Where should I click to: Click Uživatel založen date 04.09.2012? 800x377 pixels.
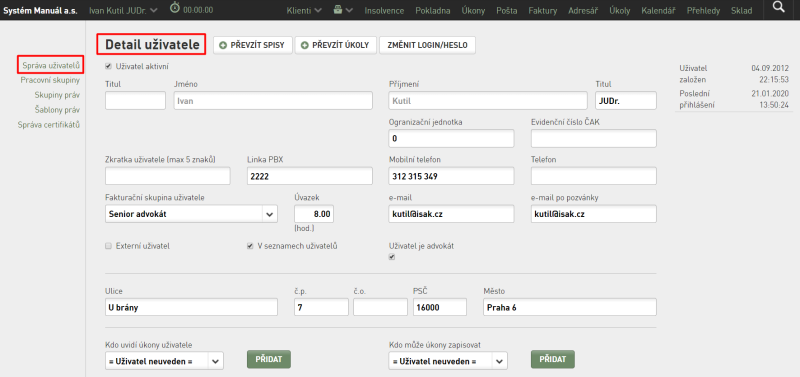click(770, 68)
